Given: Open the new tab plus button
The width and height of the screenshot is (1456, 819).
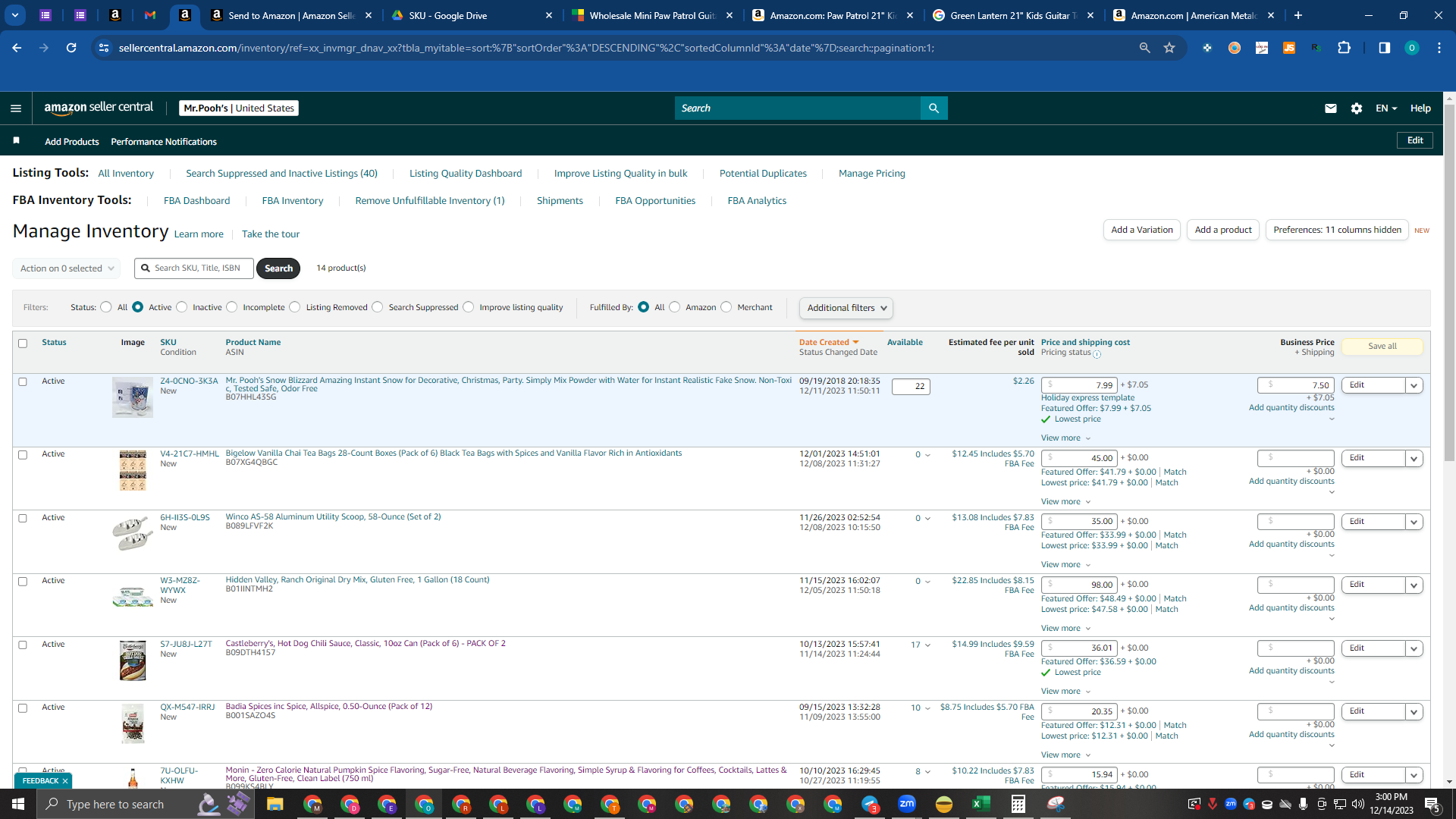Looking at the screenshot, I should [1298, 15].
